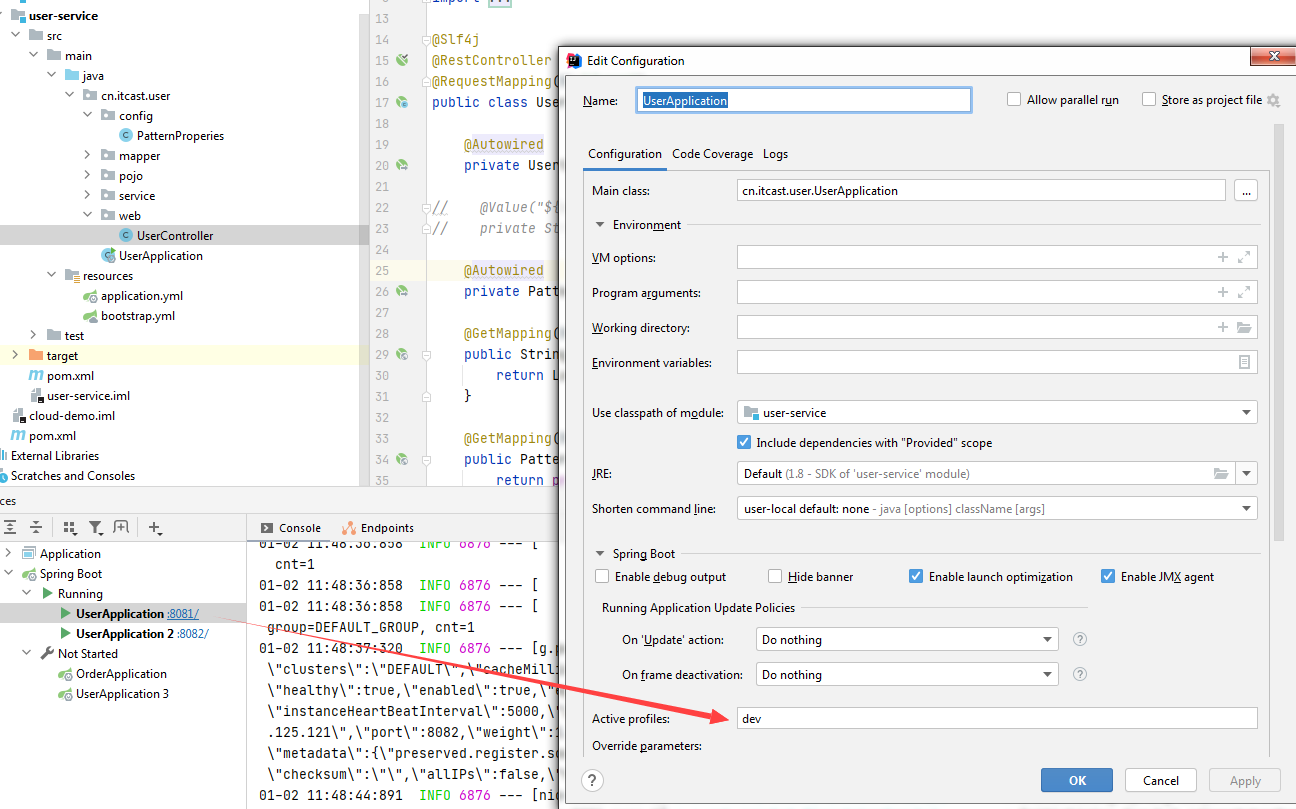
Task: Collapse the Environment section
Action: pos(600,225)
